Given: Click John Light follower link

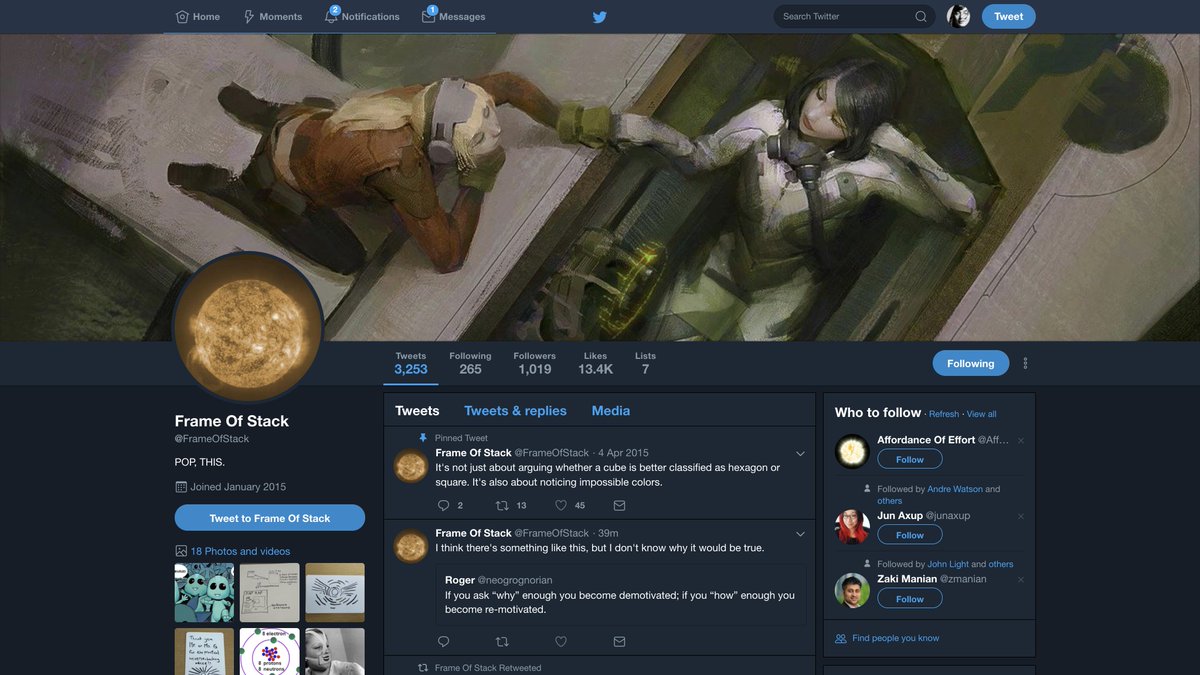Looking at the screenshot, I should coord(948,564).
